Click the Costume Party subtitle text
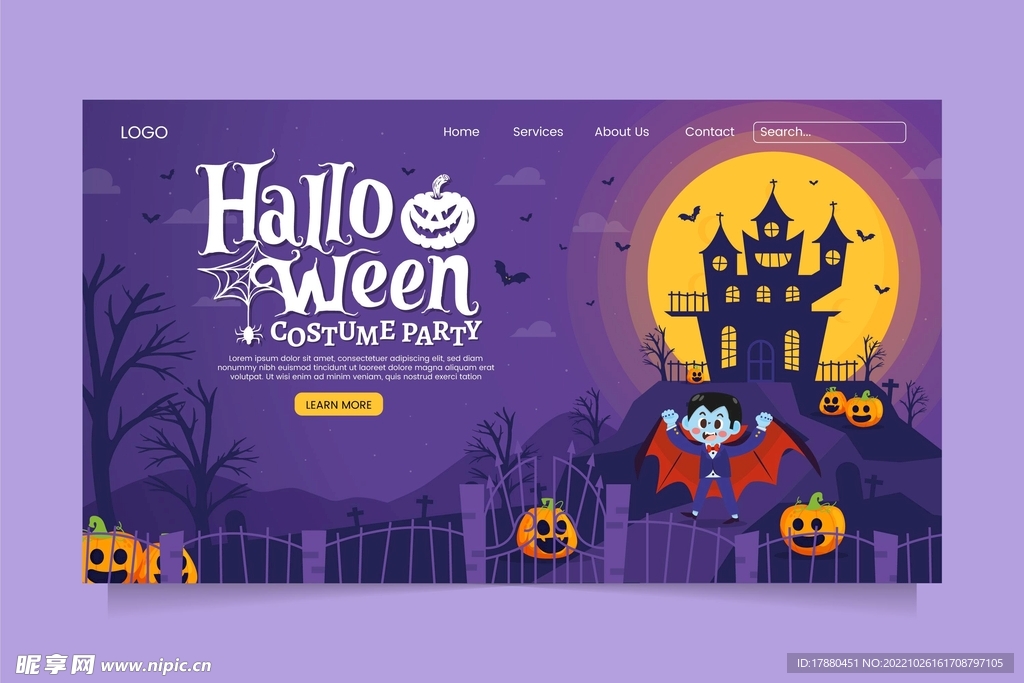Viewport: 1024px width, 683px height. (x=376, y=332)
